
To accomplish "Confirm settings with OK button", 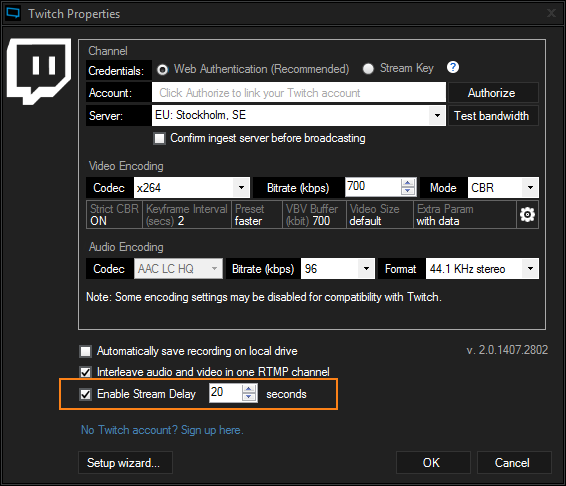I will (433, 463).
